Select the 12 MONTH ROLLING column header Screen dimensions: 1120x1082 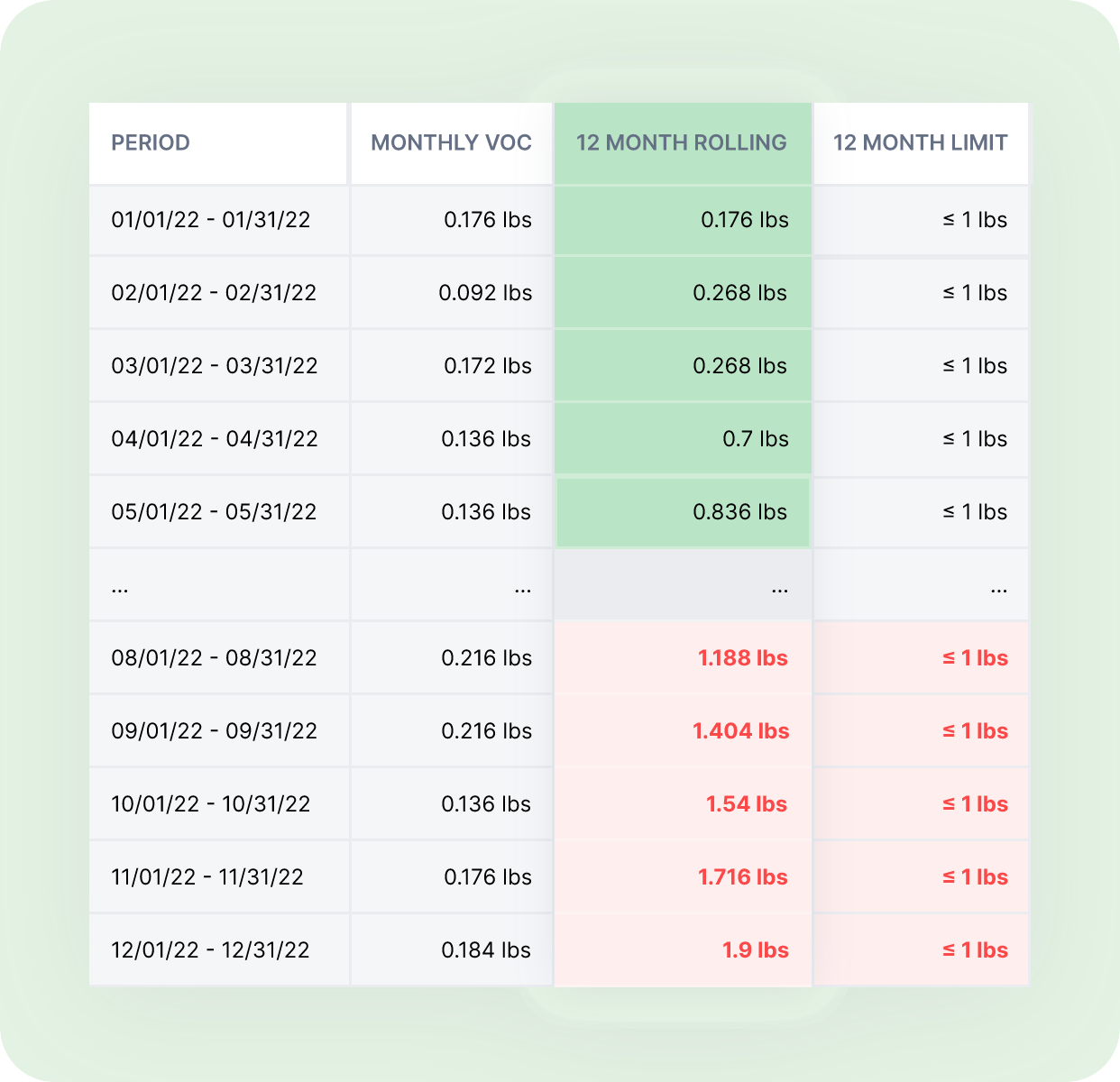tap(682, 142)
